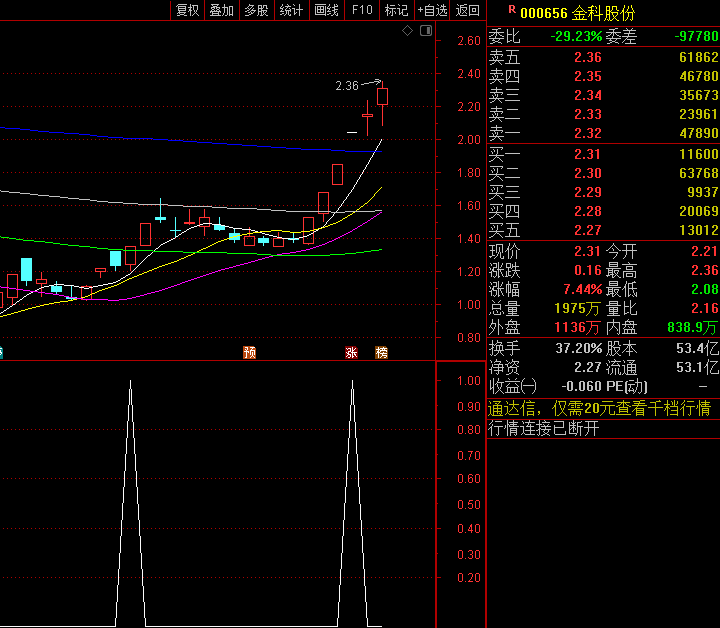Activate the 画线 drawing tools

(x=326, y=10)
